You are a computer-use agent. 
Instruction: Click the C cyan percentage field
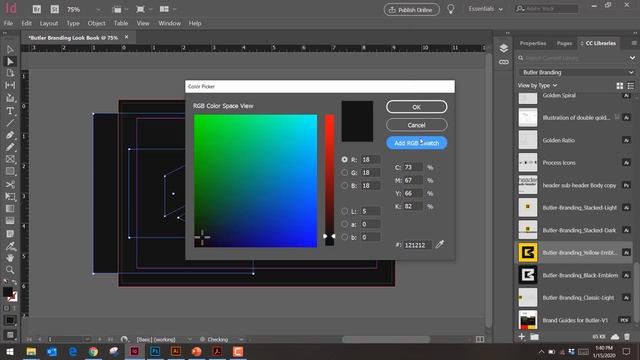[413, 167]
